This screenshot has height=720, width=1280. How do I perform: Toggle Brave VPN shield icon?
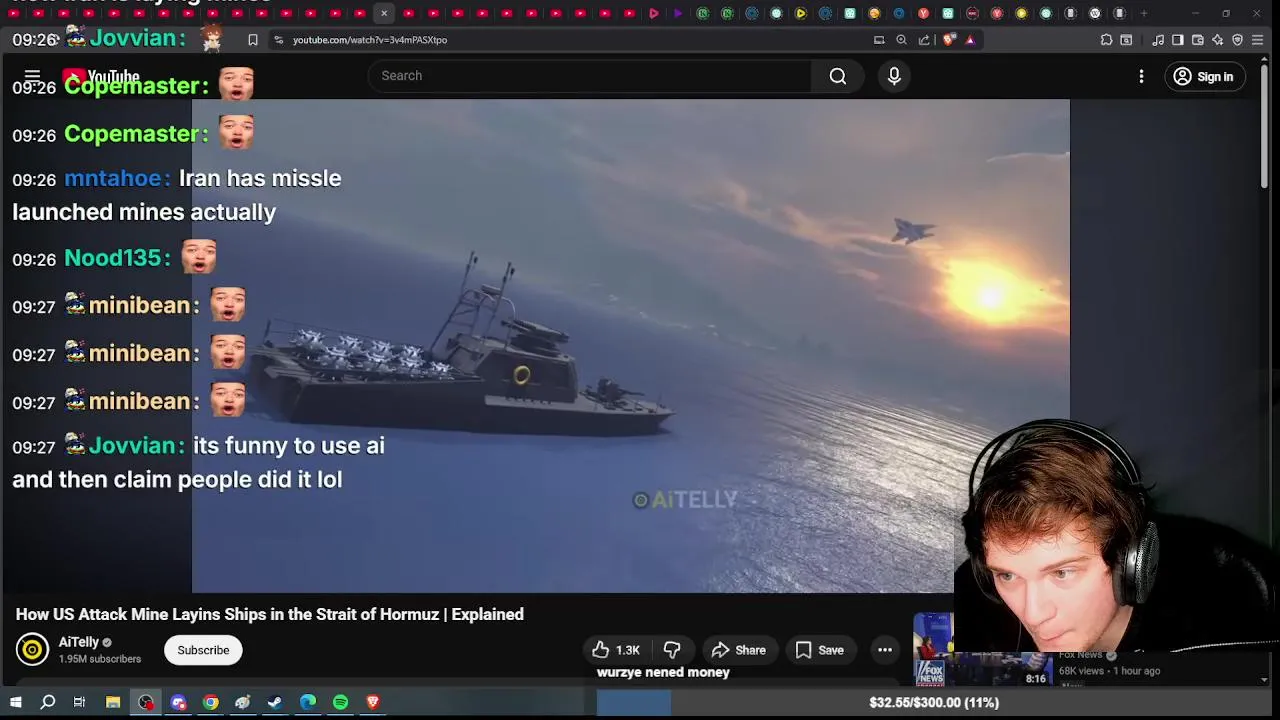(x=1237, y=40)
